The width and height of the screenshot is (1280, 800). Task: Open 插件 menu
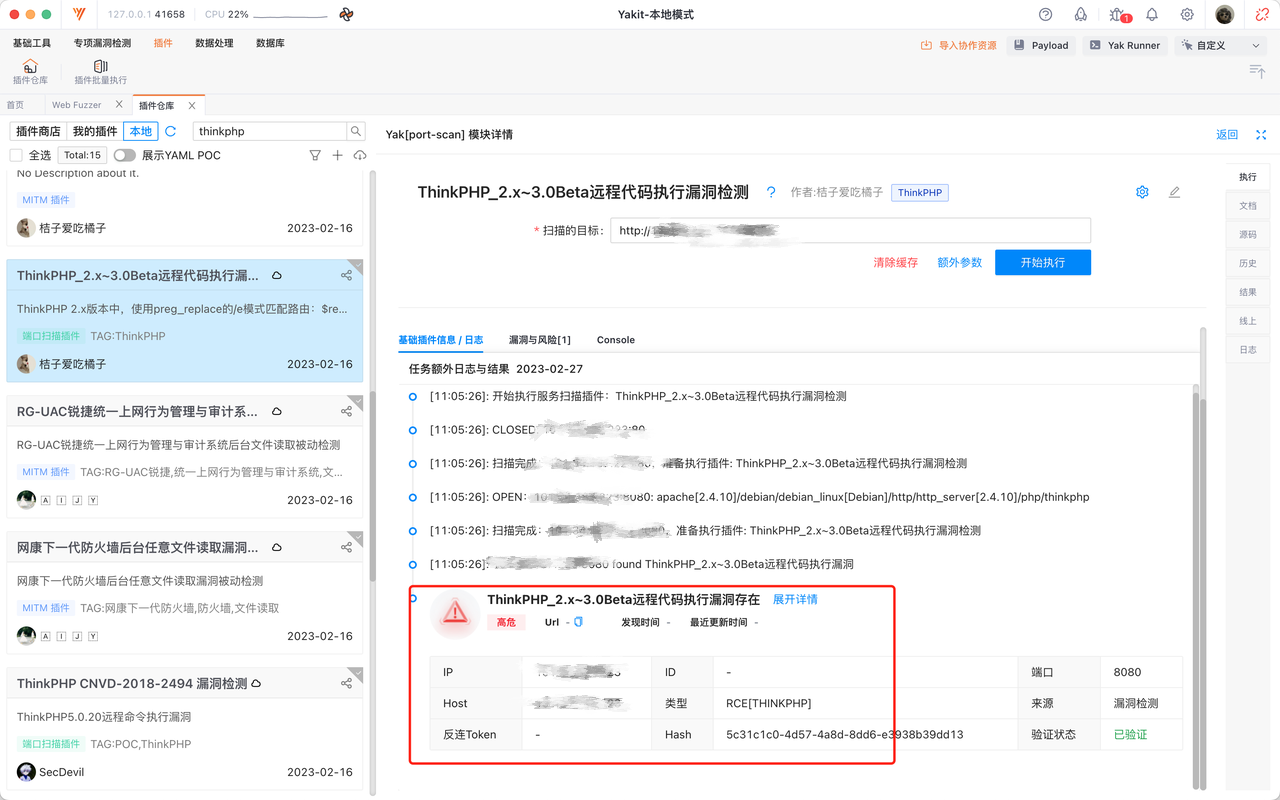point(163,43)
